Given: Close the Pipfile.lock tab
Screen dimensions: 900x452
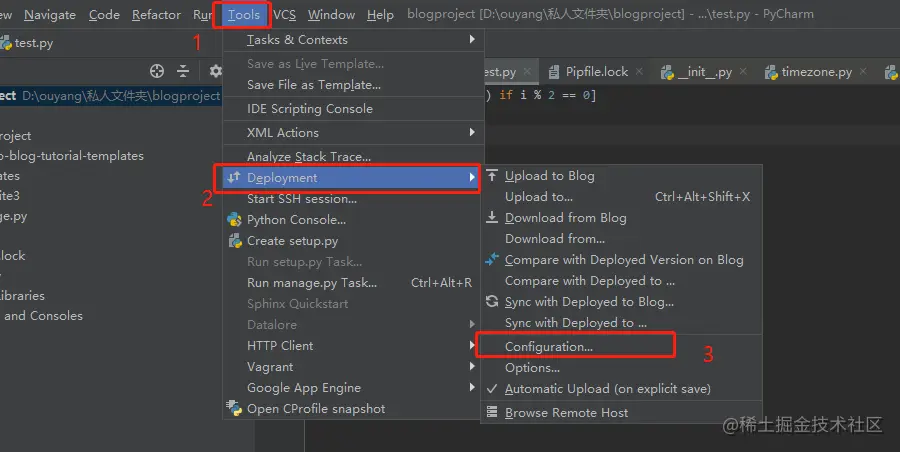Looking at the screenshot, I should [639, 71].
